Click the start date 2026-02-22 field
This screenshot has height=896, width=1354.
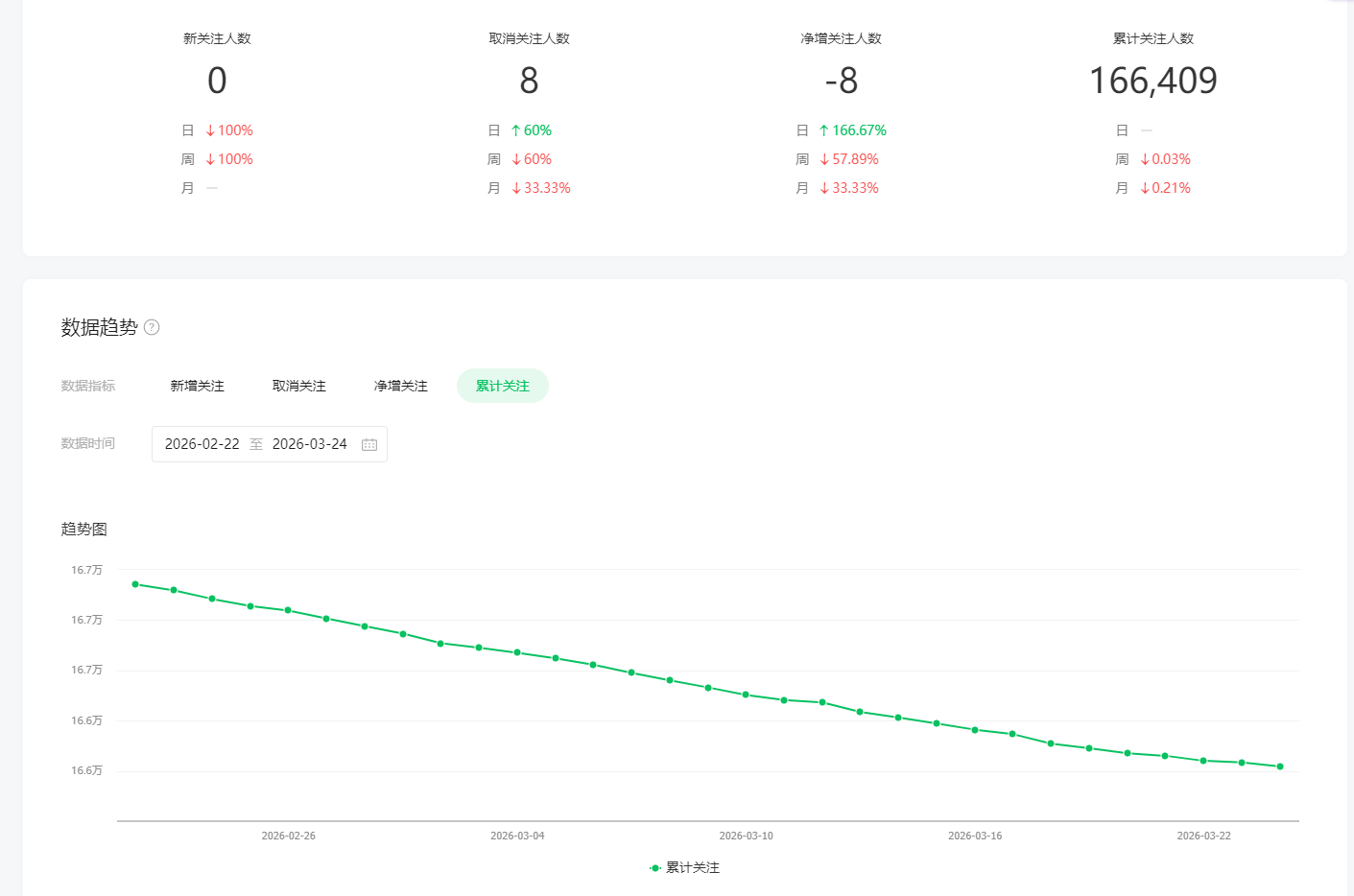tap(202, 444)
